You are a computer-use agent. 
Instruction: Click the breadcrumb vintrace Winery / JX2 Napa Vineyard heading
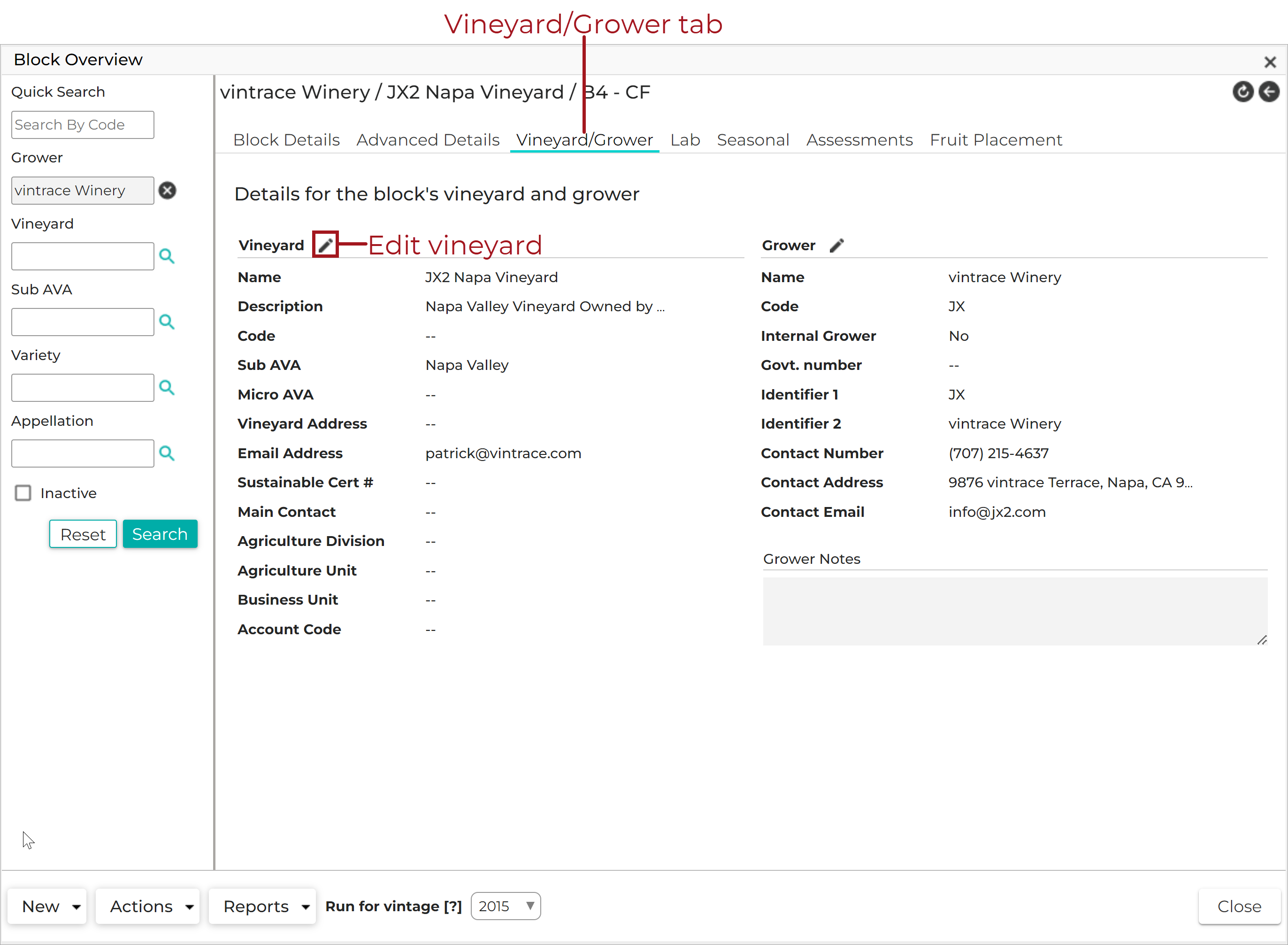(x=435, y=92)
